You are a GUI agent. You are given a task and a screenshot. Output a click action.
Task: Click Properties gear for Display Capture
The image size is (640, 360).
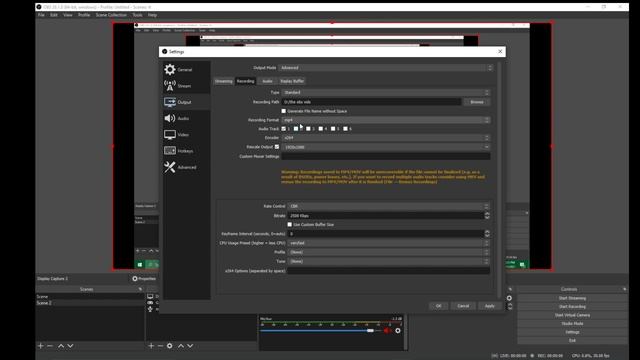[135, 279]
